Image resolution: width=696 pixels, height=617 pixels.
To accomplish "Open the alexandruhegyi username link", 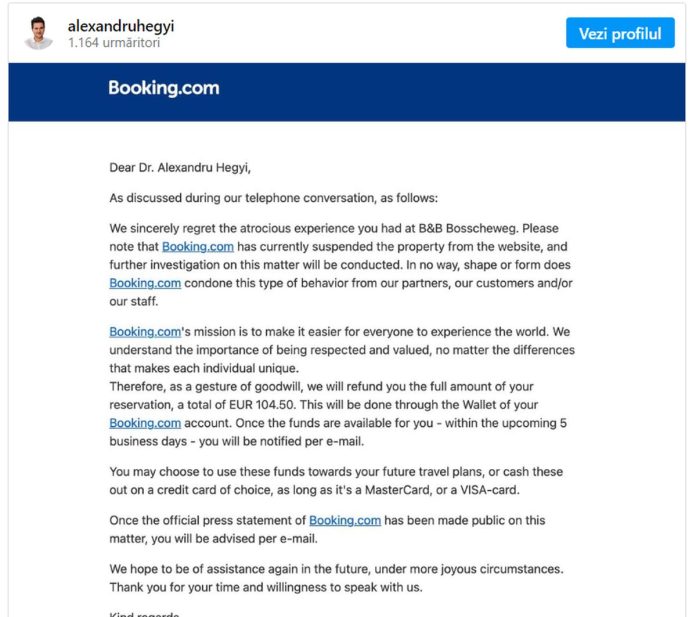I will pyautogui.click(x=121, y=26).
